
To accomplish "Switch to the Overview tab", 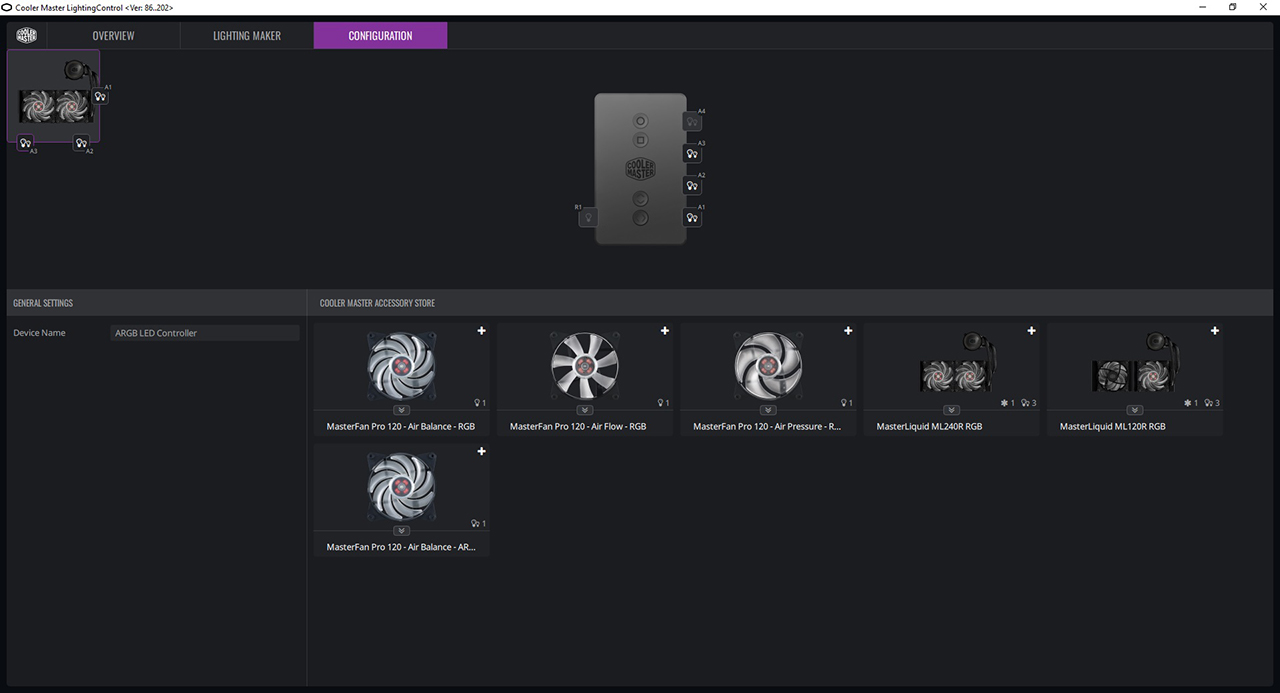I will point(113,36).
